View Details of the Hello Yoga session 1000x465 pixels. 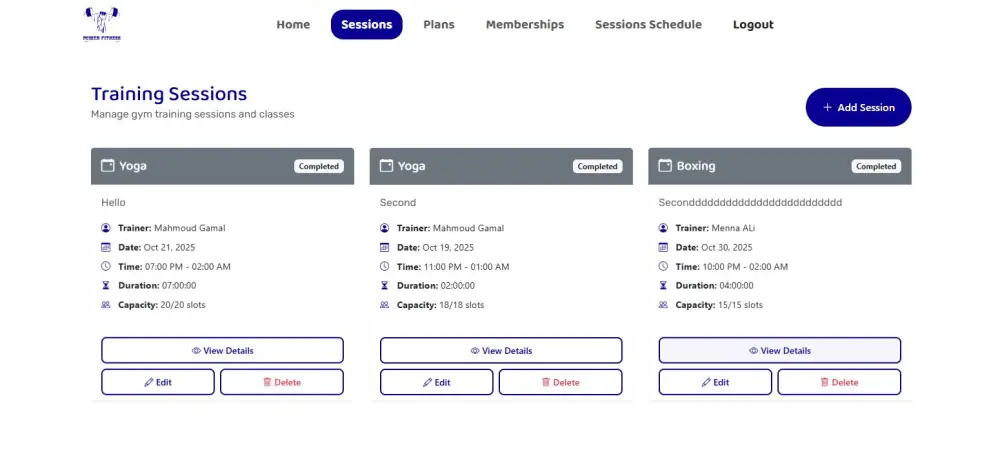pyautogui.click(x=223, y=350)
